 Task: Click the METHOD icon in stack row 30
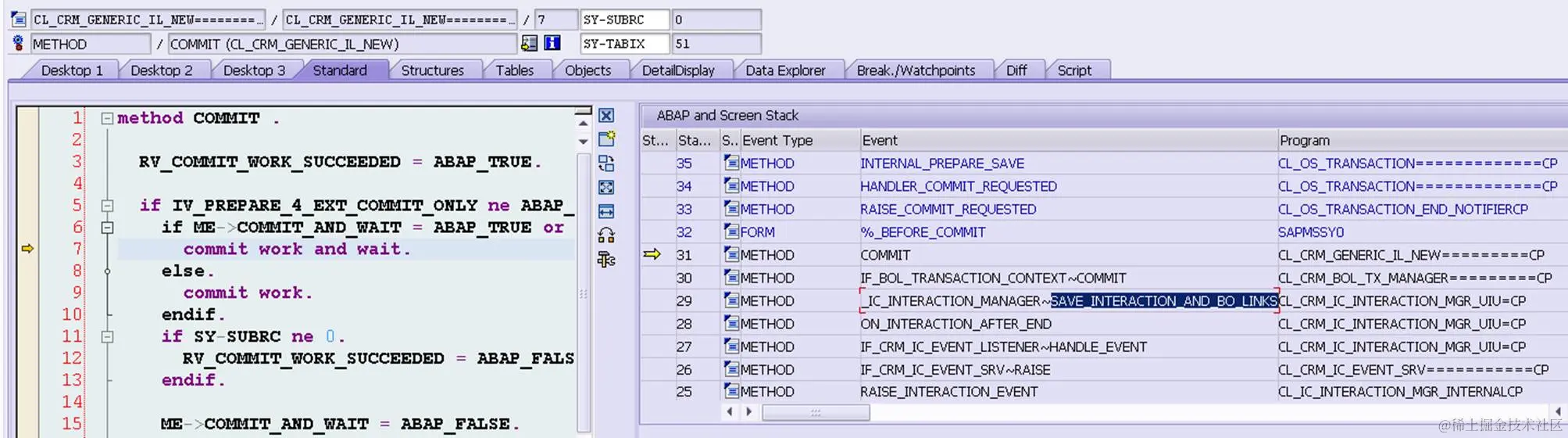coord(731,278)
